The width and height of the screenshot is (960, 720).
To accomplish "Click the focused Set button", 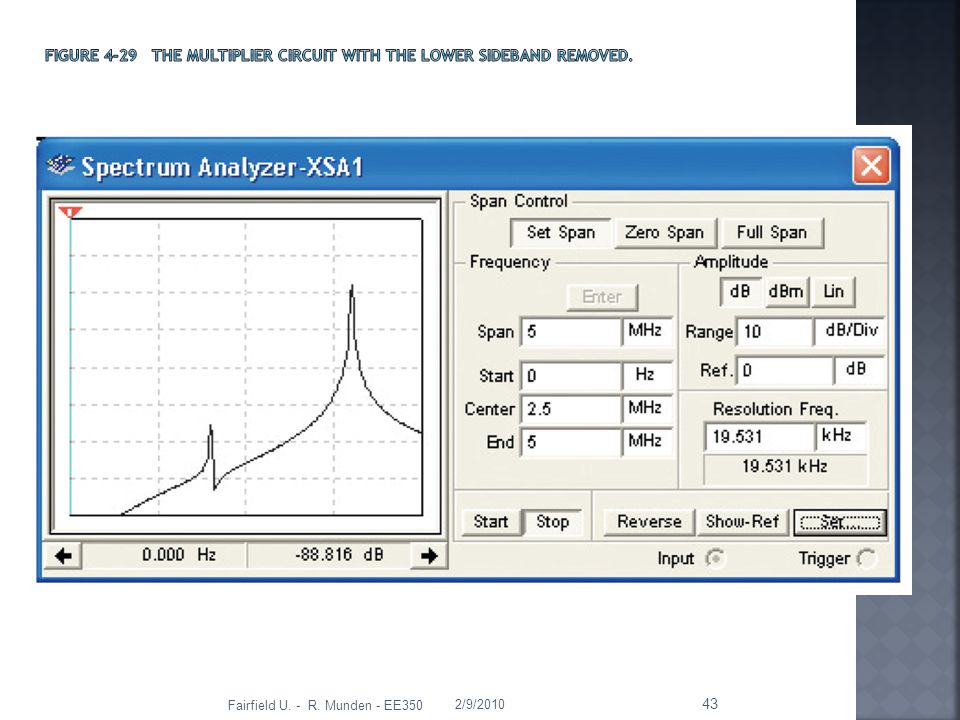I will click(x=840, y=522).
